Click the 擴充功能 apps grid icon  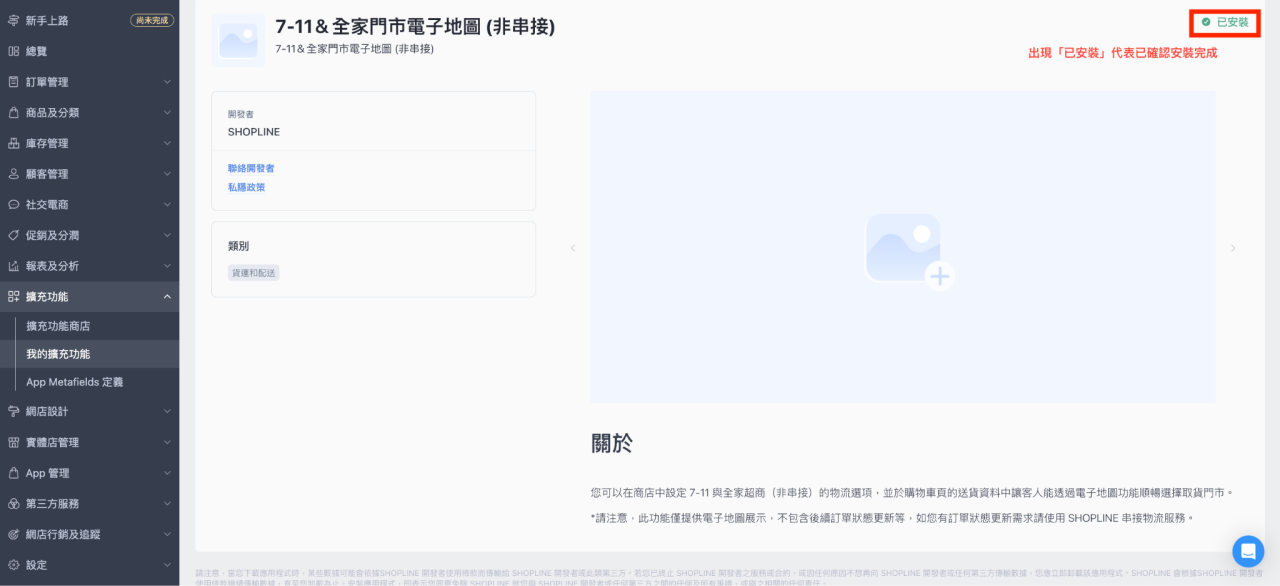pyautogui.click(x=13, y=297)
